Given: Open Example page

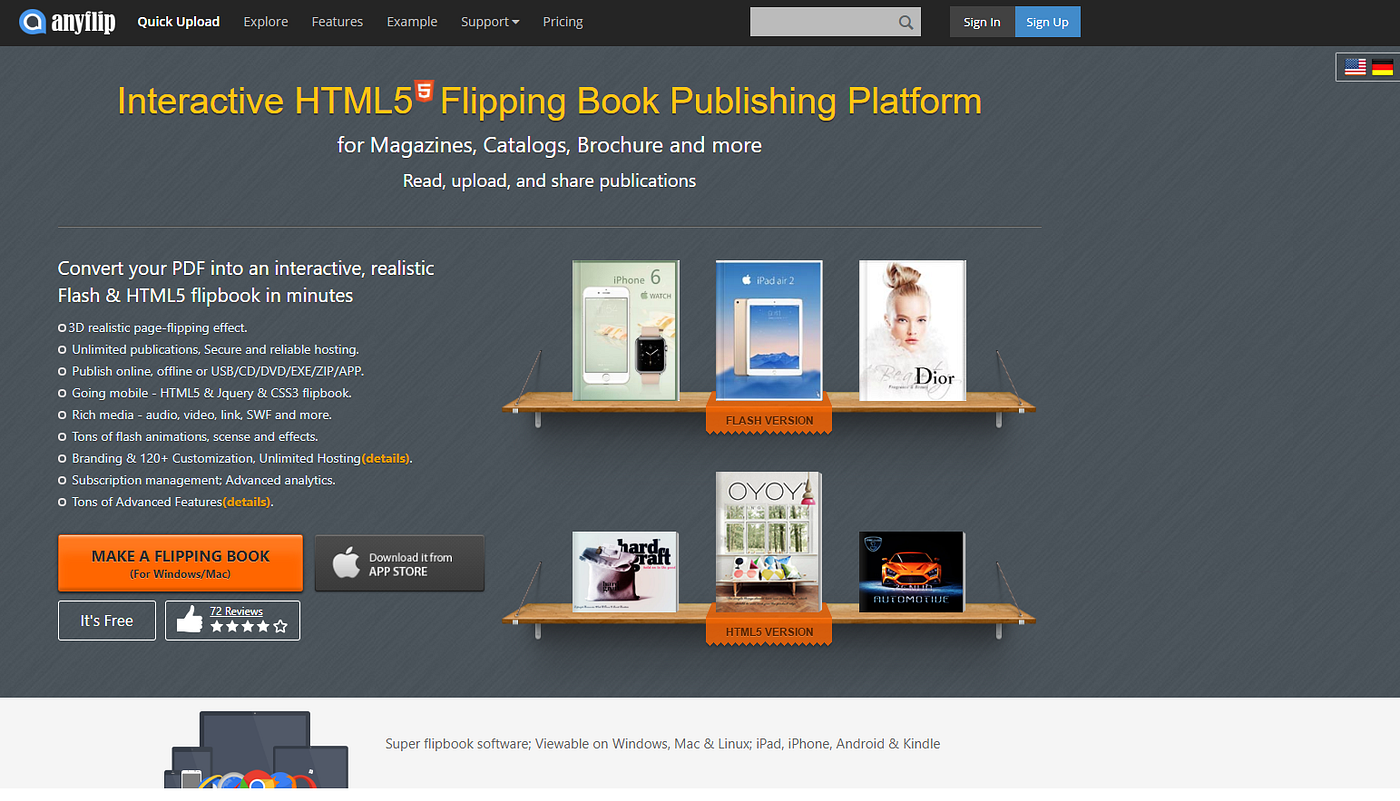Looking at the screenshot, I should 412,22.
